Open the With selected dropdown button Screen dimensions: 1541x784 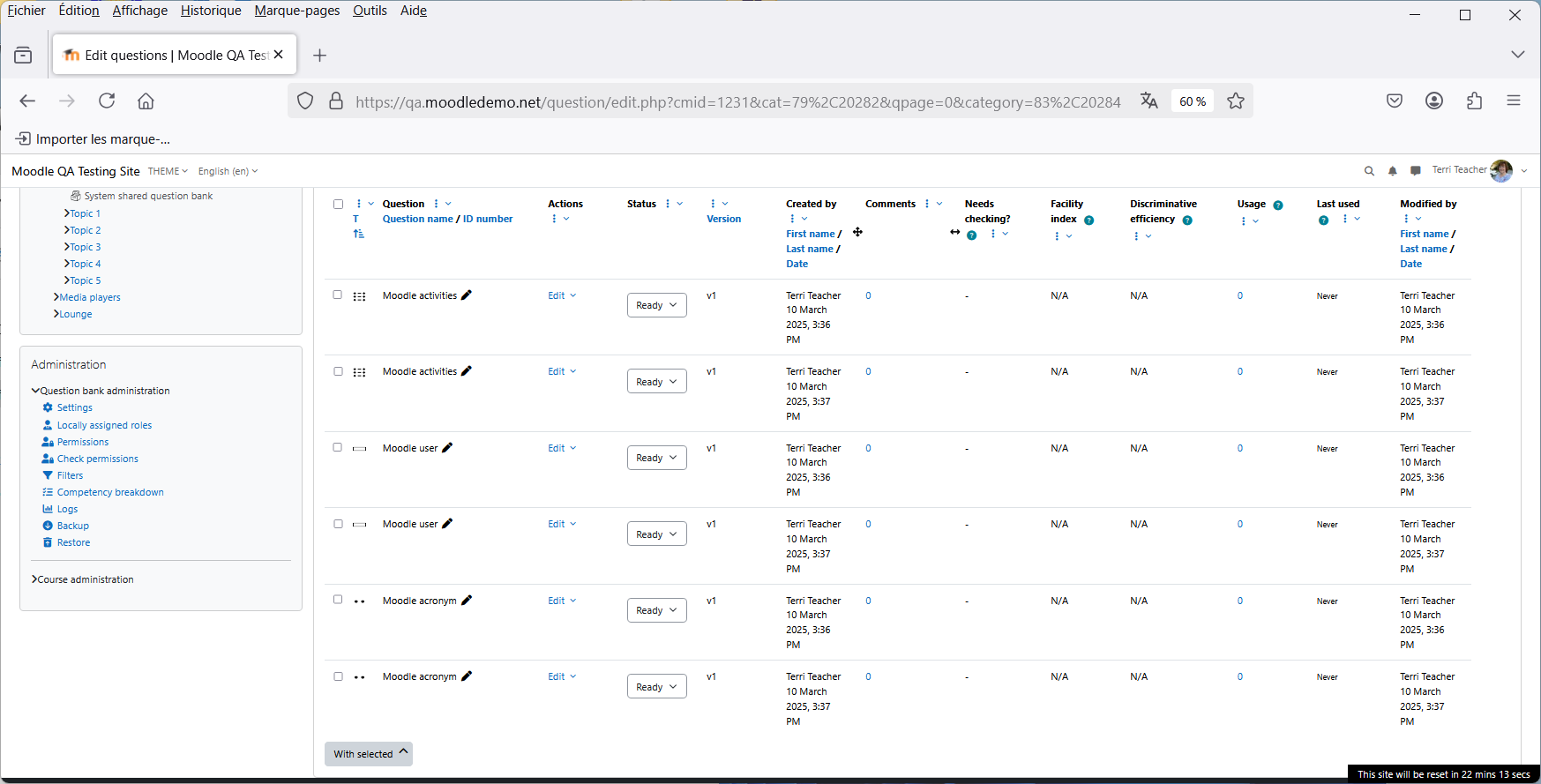[369, 754]
